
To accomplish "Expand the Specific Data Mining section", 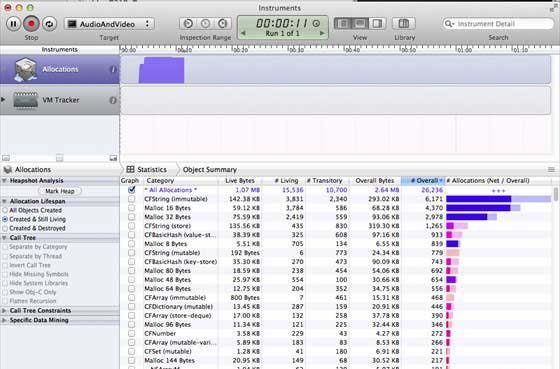I will tap(4, 320).
